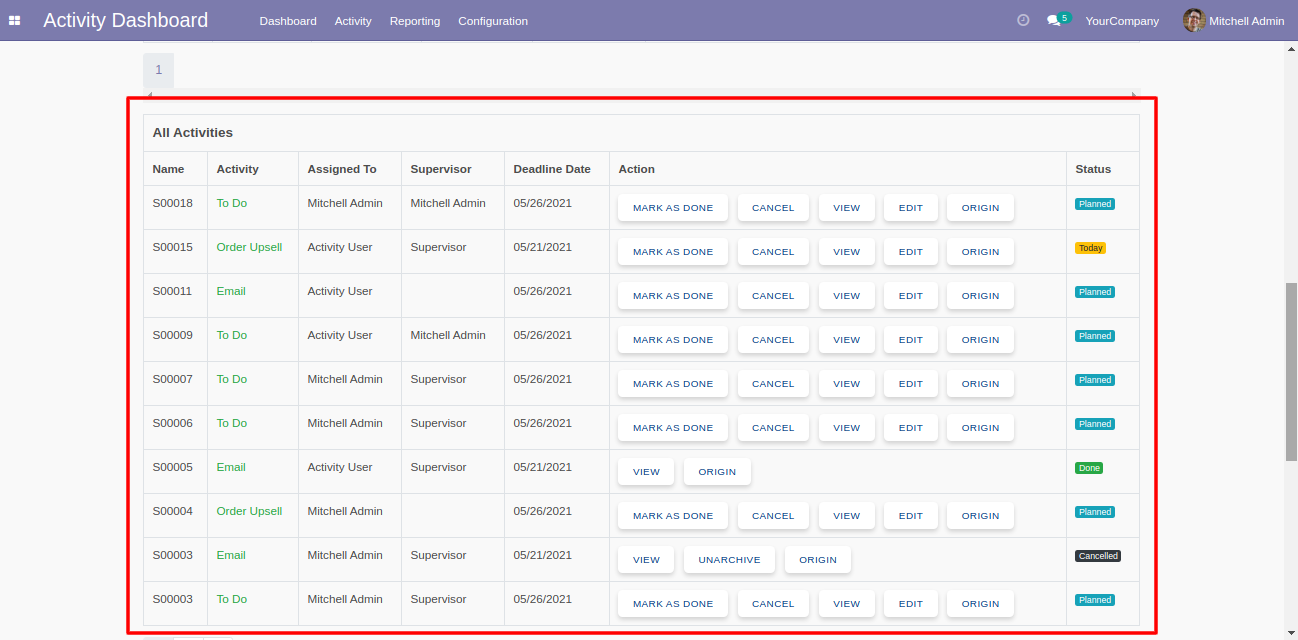Viewport: 1298px width, 640px height.
Task: Click Order Upsell link in S00004 row
Action: (250, 511)
